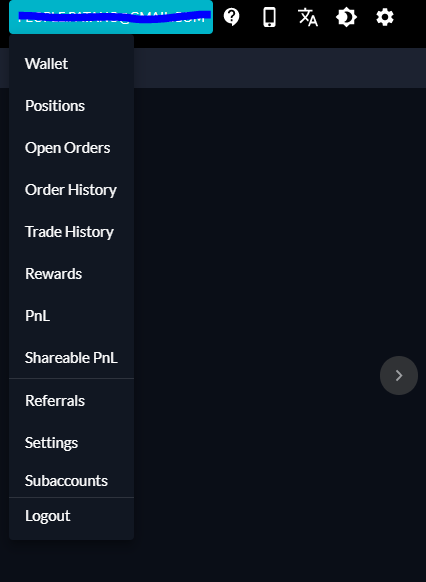This screenshot has width=426, height=582.
Task: Collapse the account email dropdown button
Action: (x=111, y=17)
